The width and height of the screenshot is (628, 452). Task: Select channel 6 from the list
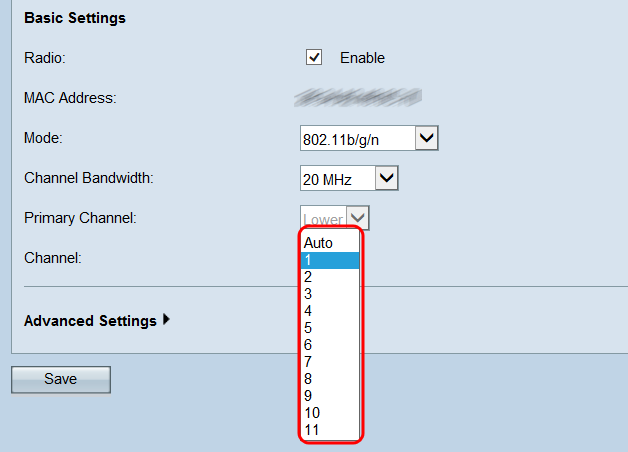point(330,345)
